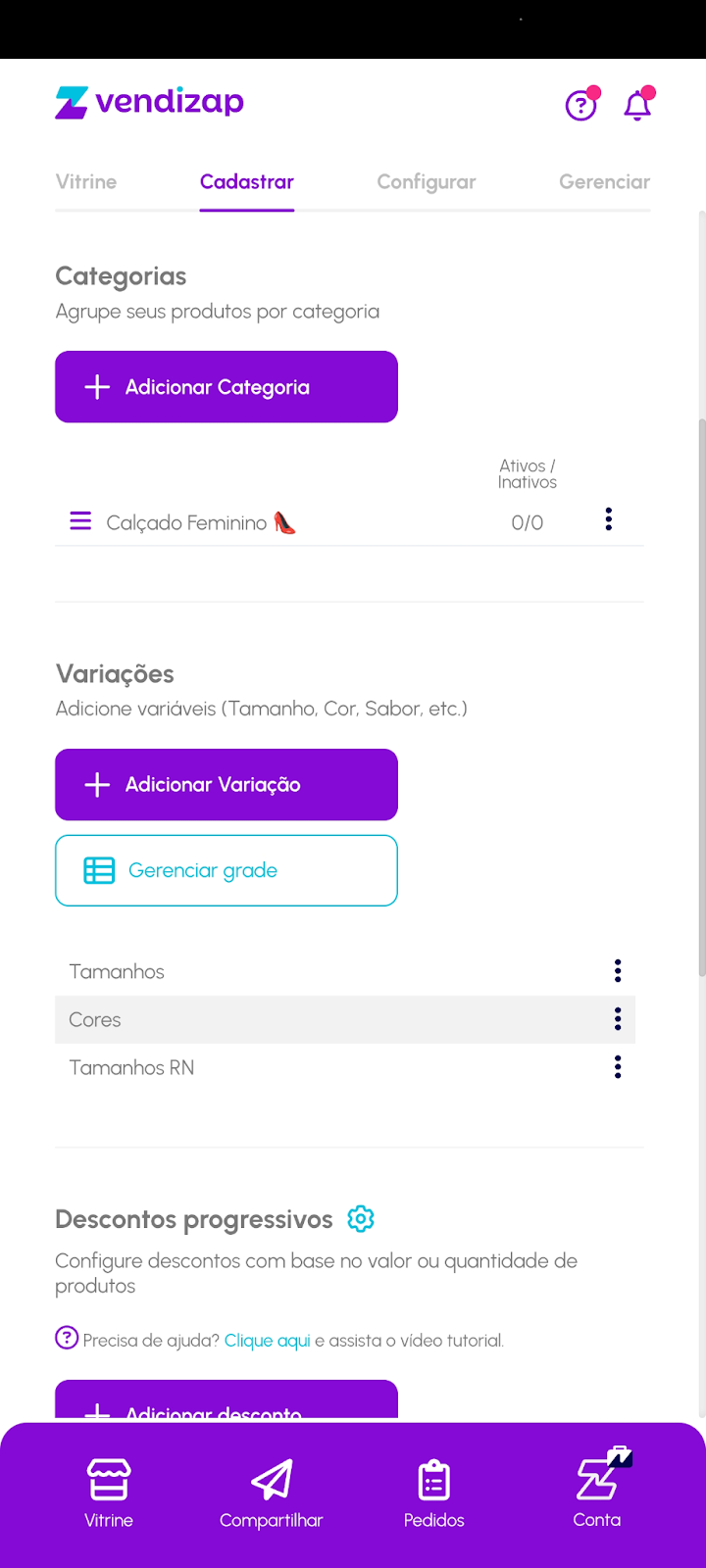
Task: Open options menu for Tamanhos RN
Action: [618, 1067]
